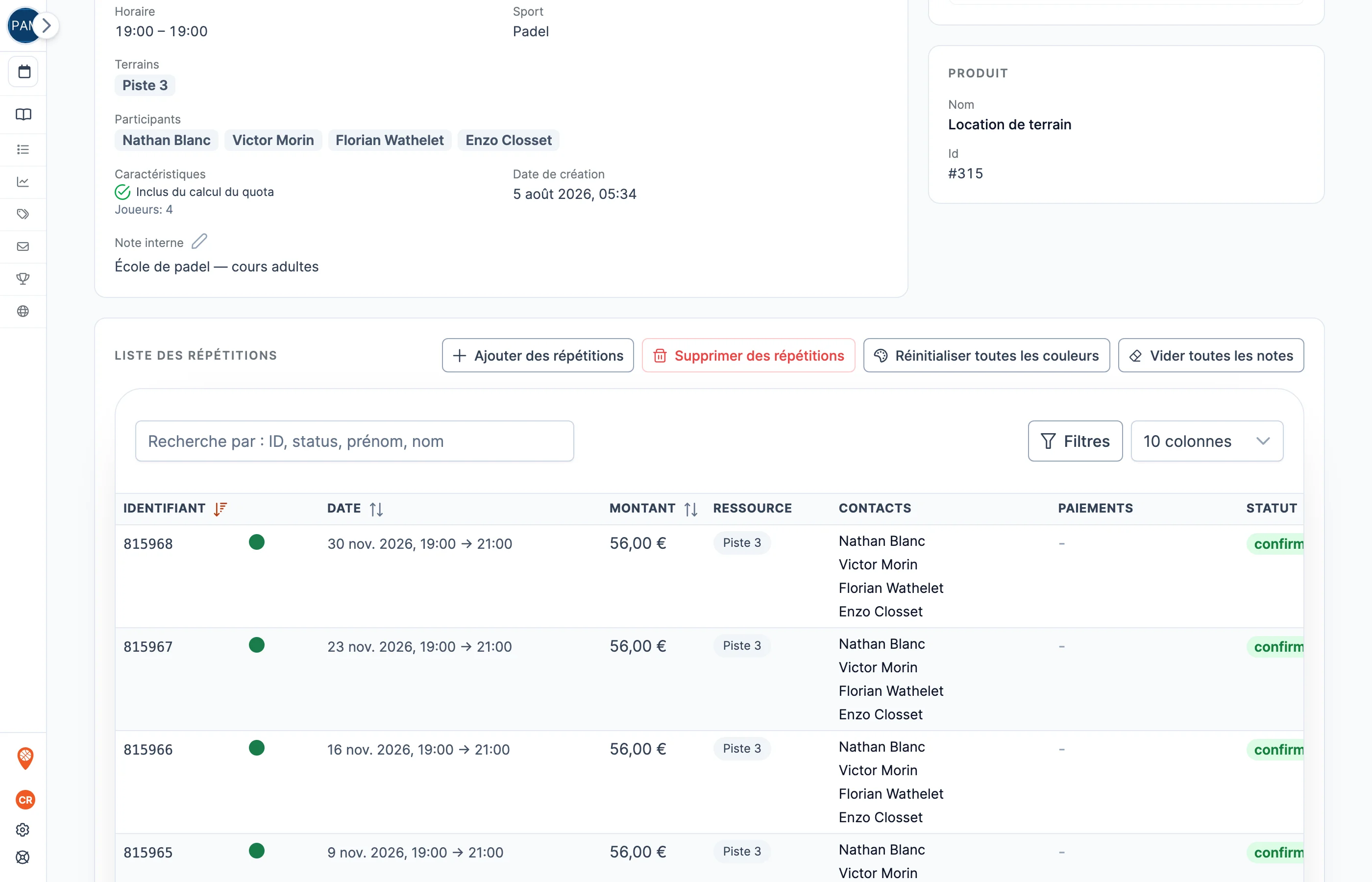The width and height of the screenshot is (1372, 882).
Task: Click the Statut column header
Action: (x=1272, y=509)
